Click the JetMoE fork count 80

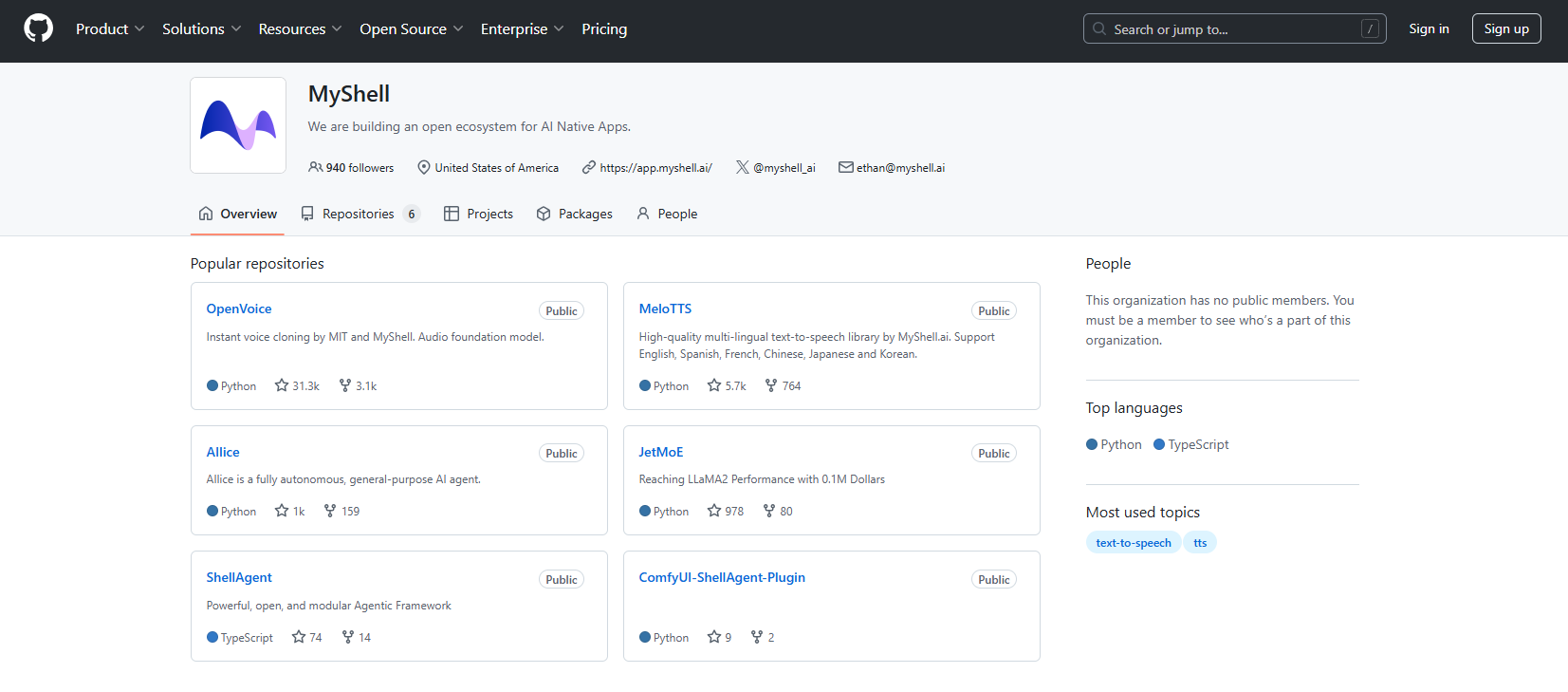click(778, 511)
